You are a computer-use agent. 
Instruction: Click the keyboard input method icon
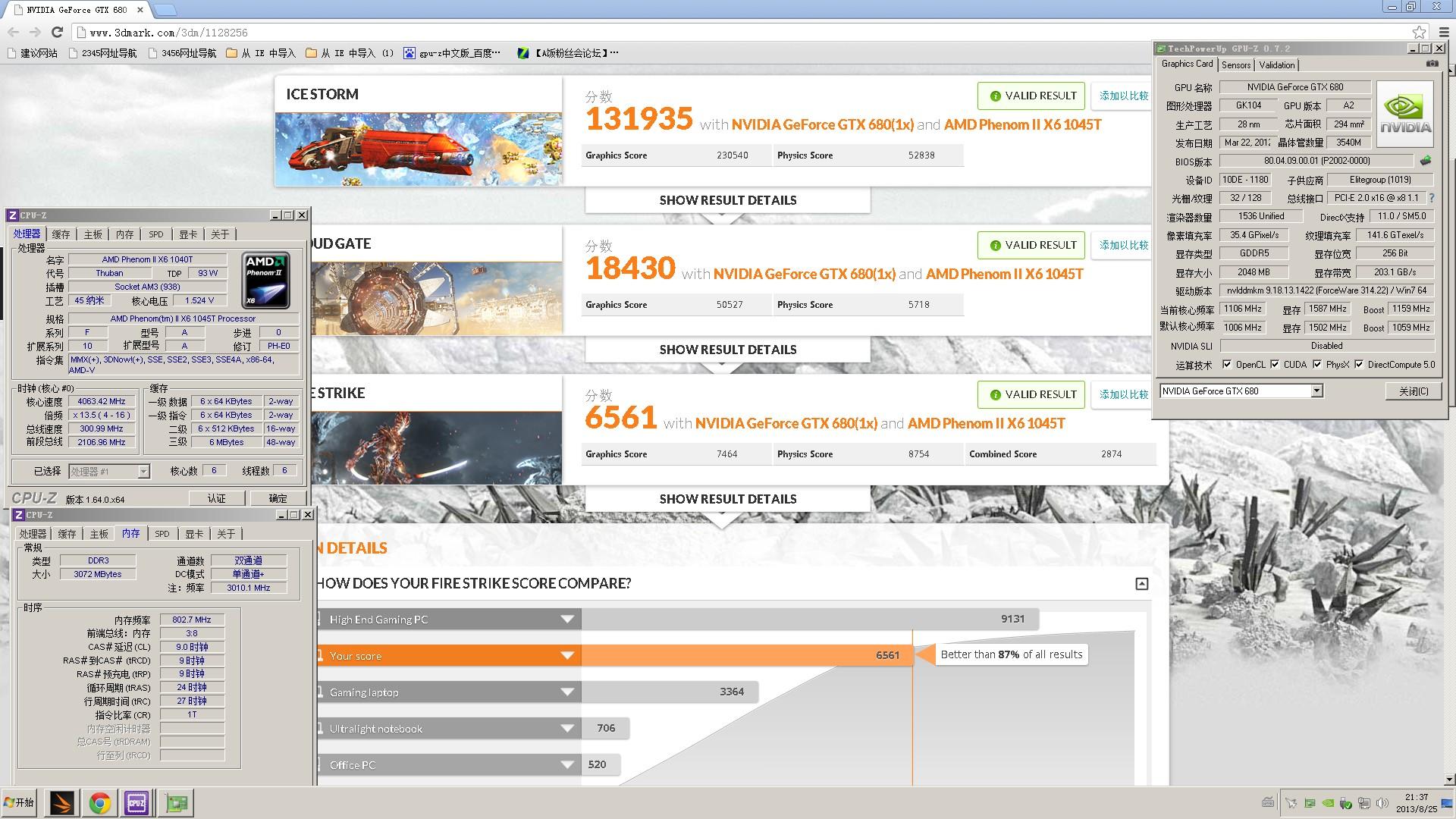click(1268, 802)
